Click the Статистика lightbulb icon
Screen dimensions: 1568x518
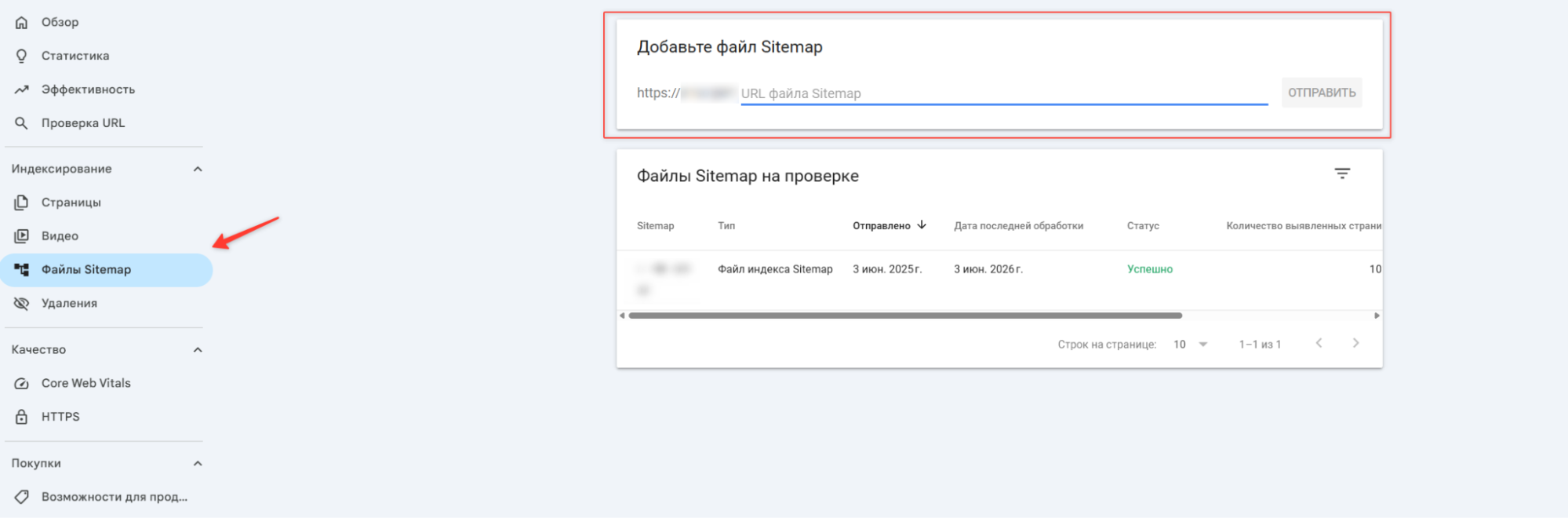(x=21, y=56)
